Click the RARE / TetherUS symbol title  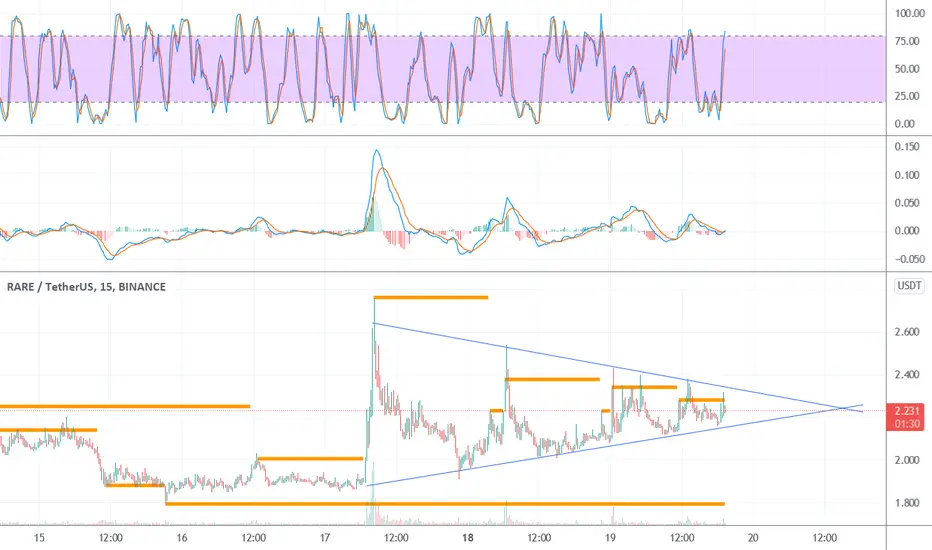[86, 287]
